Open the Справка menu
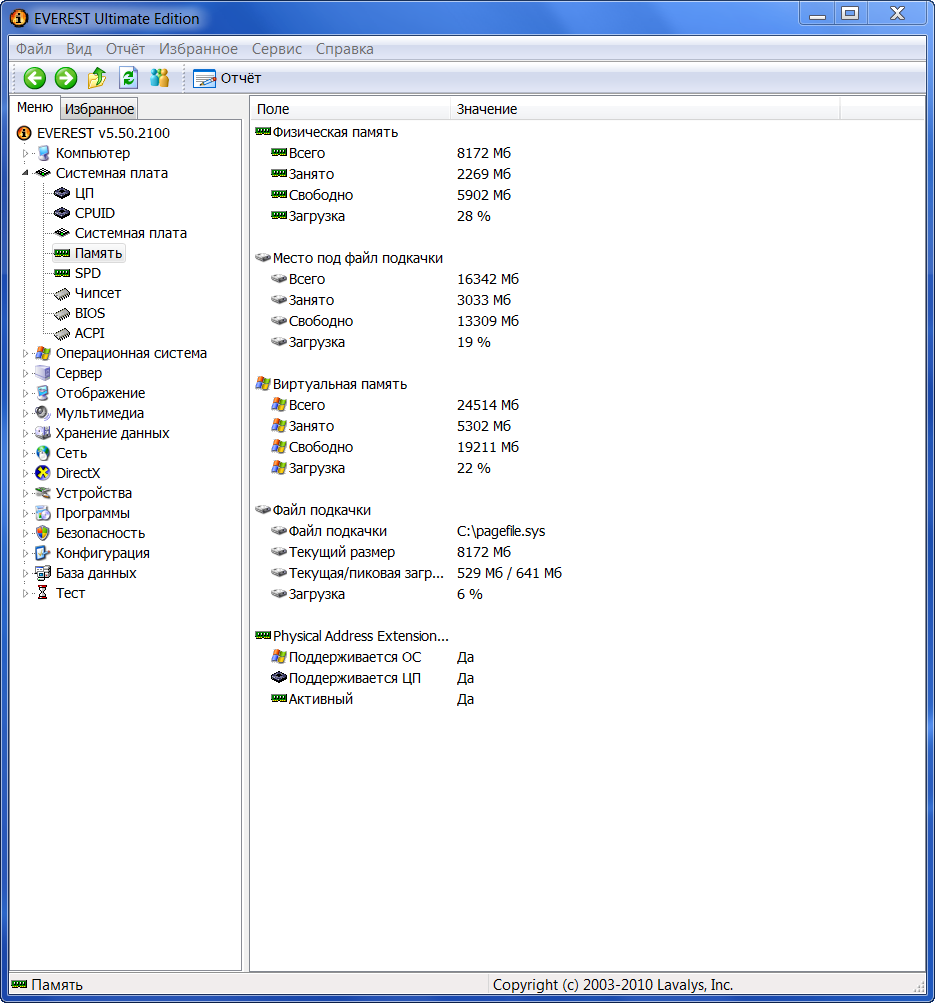This screenshot has height=1003, width=935. click(345, 49)
